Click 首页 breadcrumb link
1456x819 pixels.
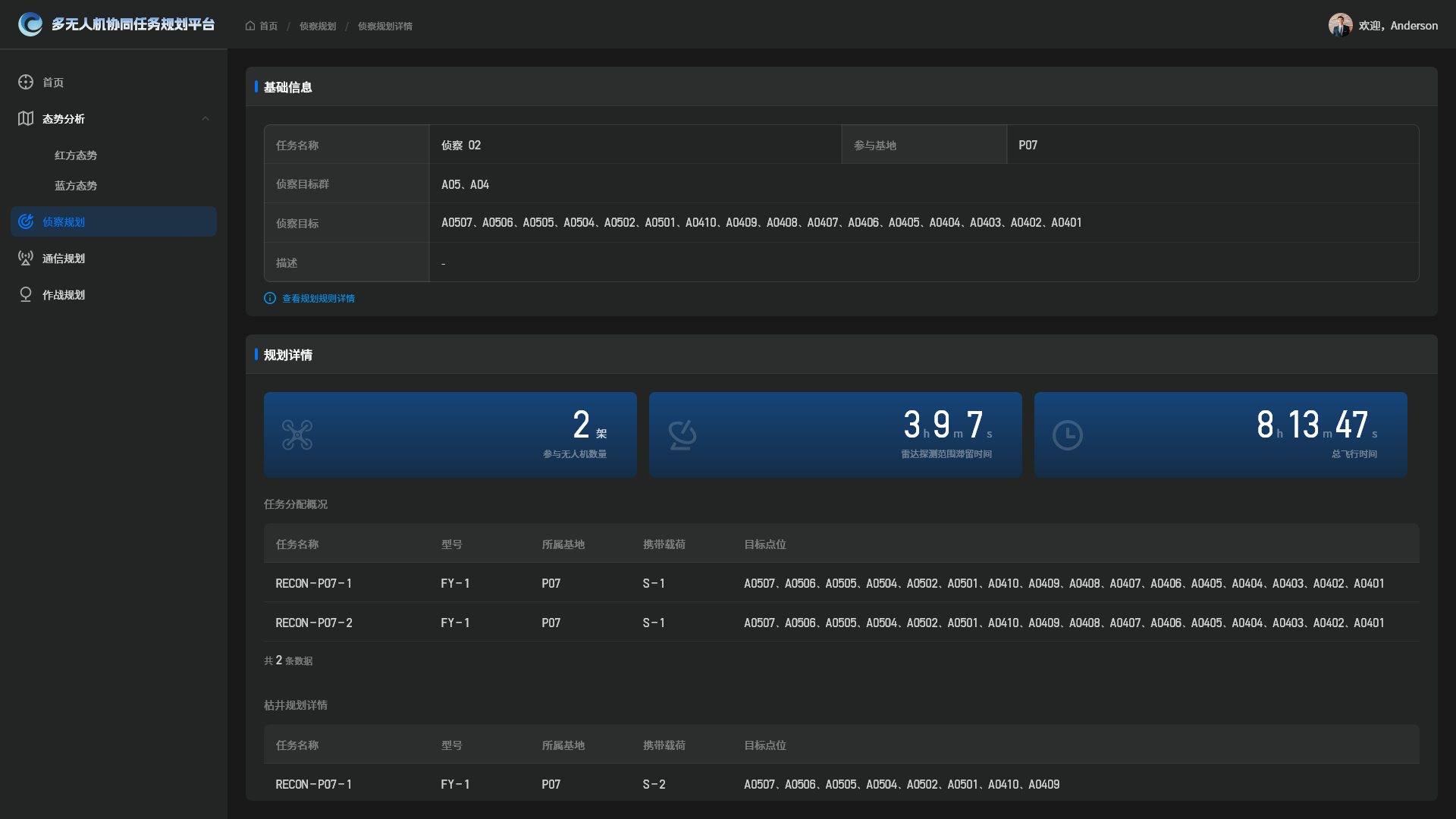[x=268, y=26]
